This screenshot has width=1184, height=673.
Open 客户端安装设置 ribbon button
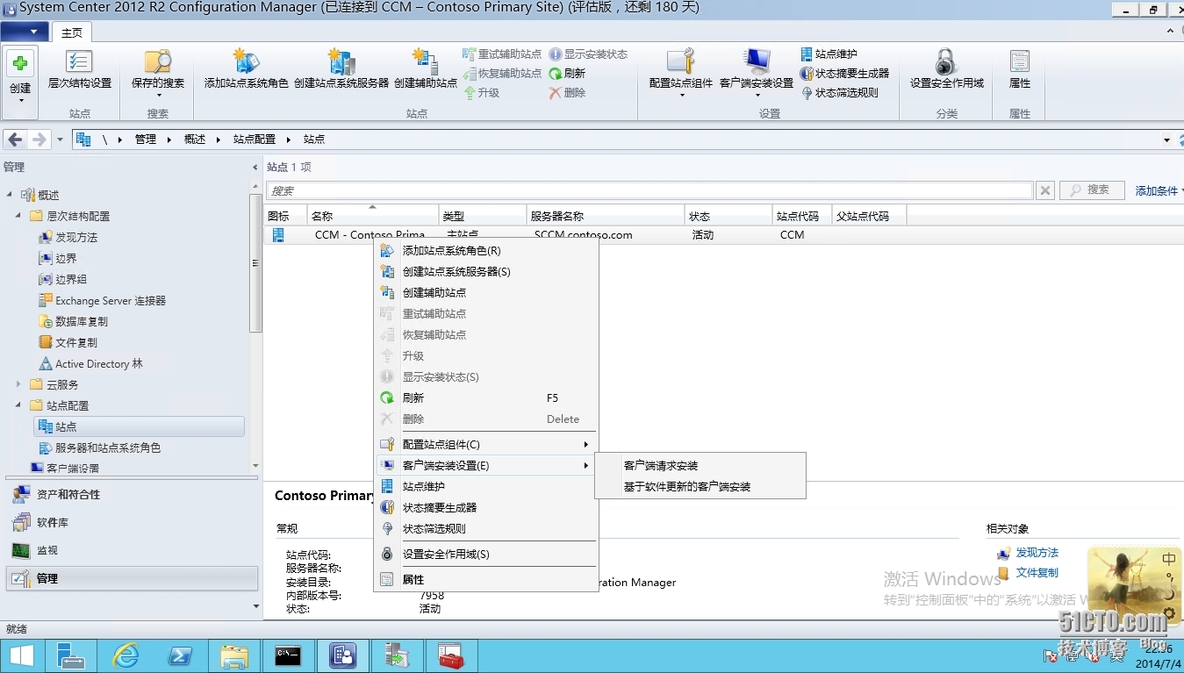(756, 73)
